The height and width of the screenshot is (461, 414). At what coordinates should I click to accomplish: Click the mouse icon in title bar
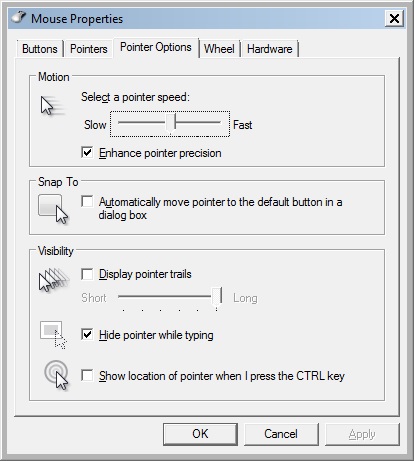18,17
